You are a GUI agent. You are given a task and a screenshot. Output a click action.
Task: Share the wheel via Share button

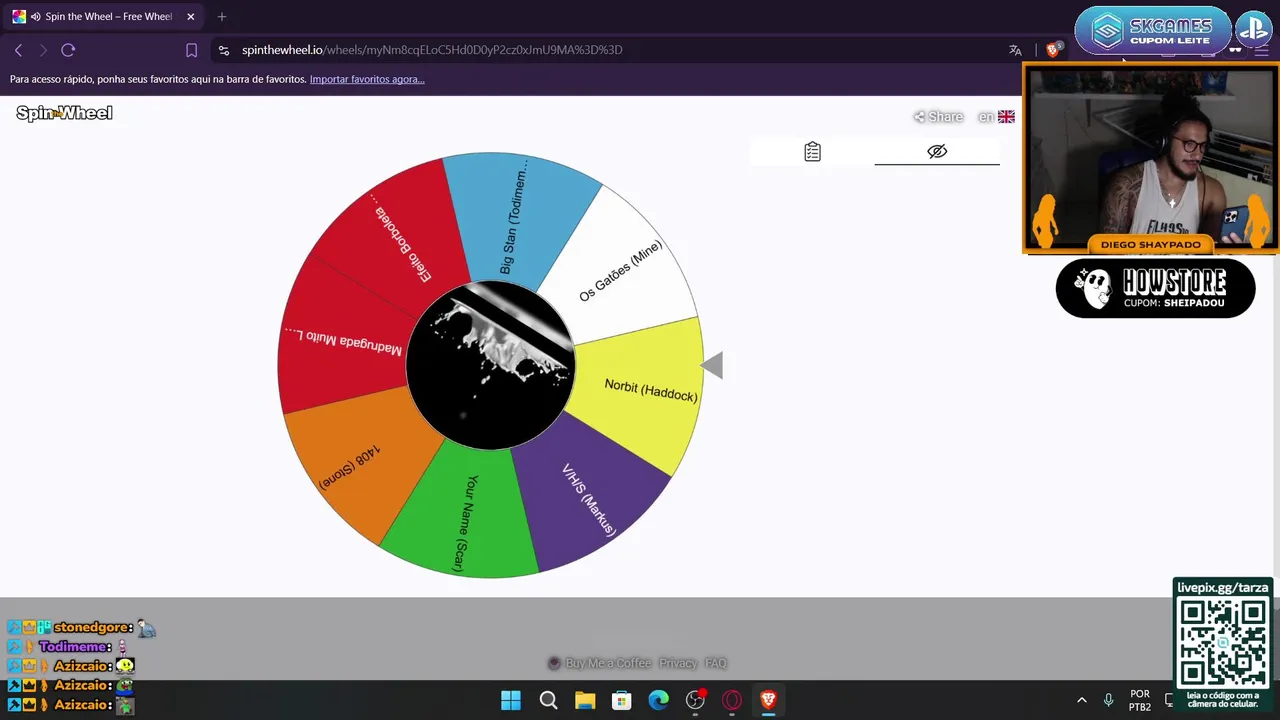coord(938,117)
